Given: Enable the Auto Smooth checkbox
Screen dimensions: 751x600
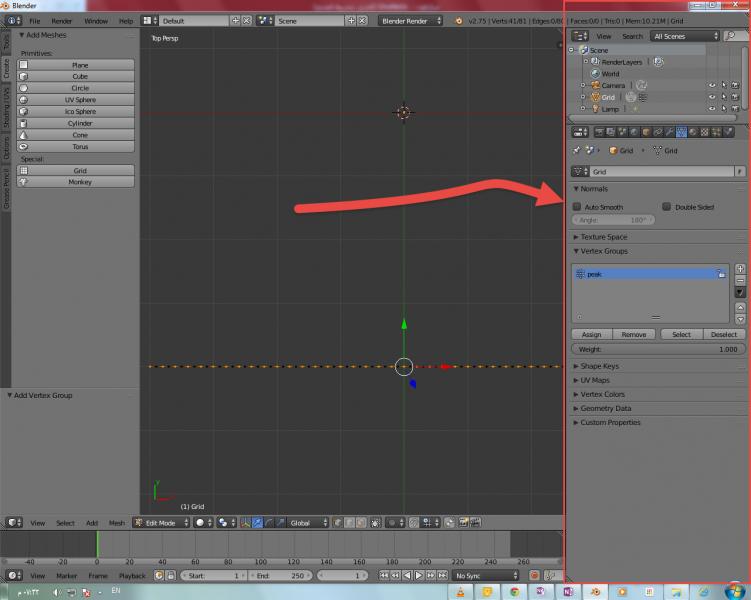Looking at the screenshot, I should coord(577,206).
